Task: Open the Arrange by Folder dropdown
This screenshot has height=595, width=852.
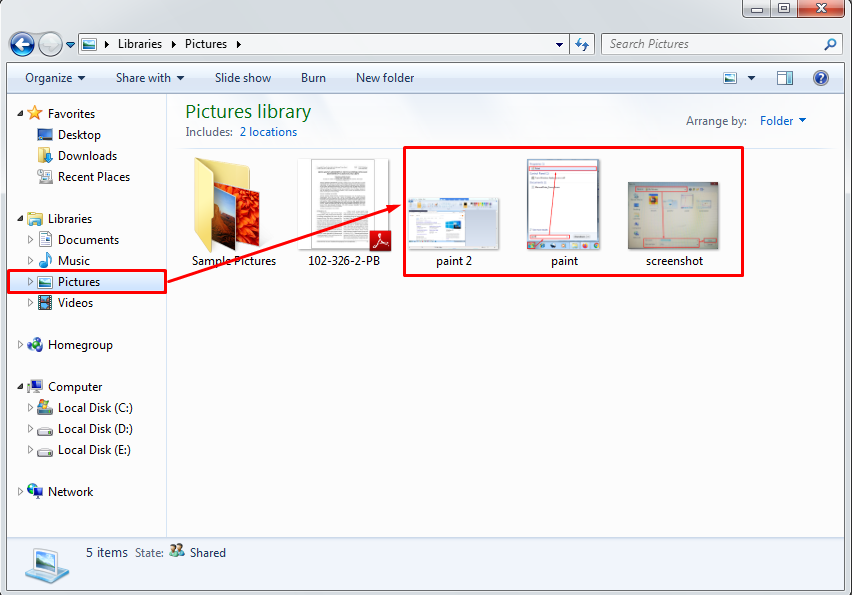Action: pyautogui.click(x=781, y=120)
